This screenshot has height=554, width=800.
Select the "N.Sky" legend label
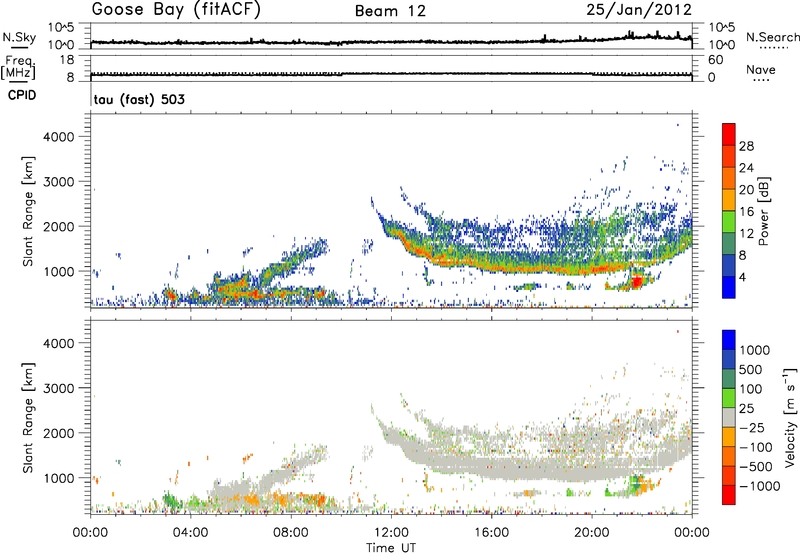pyautogui.click(x=19, y=37)
